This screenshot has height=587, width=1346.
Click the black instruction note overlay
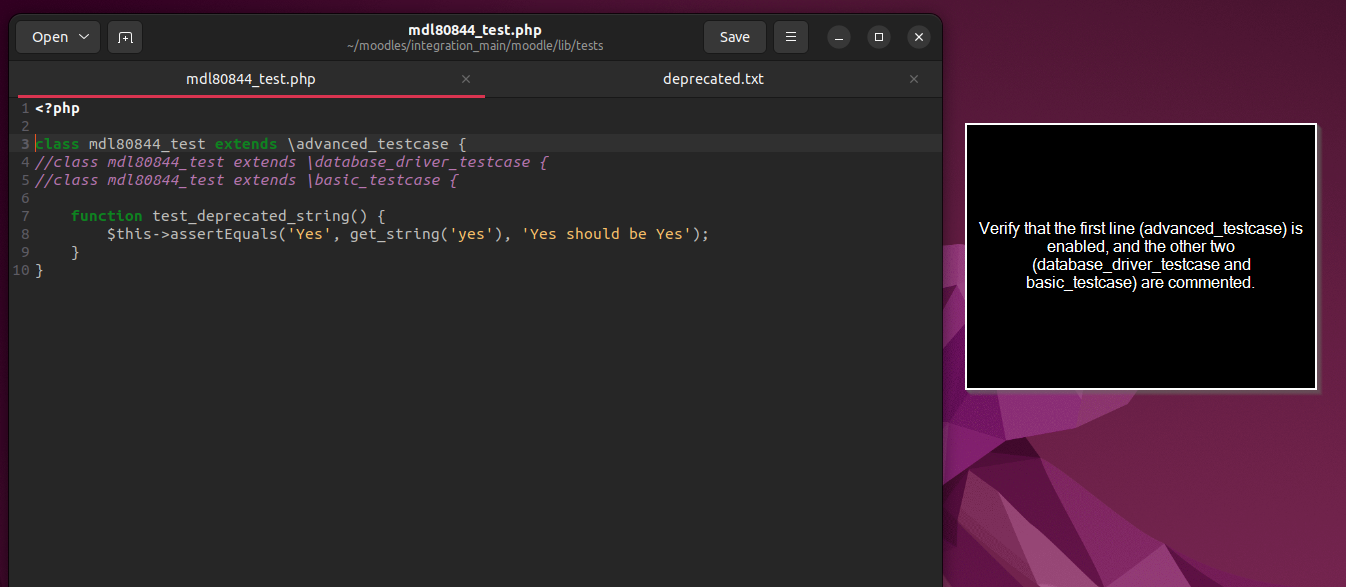click(x=1141, y=256)
